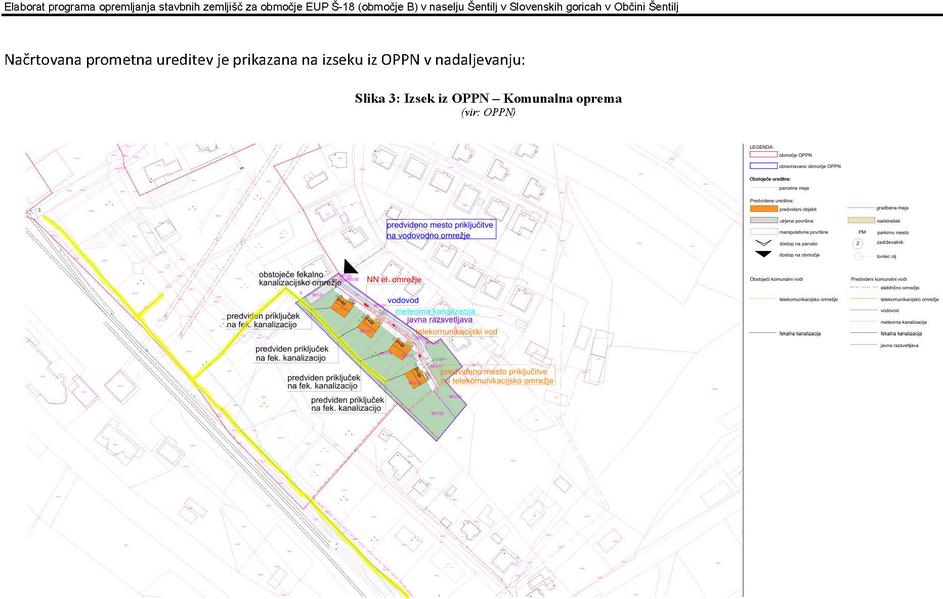Click the blue-outlined 'obravnavano območje OPPN' legend box
The image size is (943, 599).
(x=764, y=166)
